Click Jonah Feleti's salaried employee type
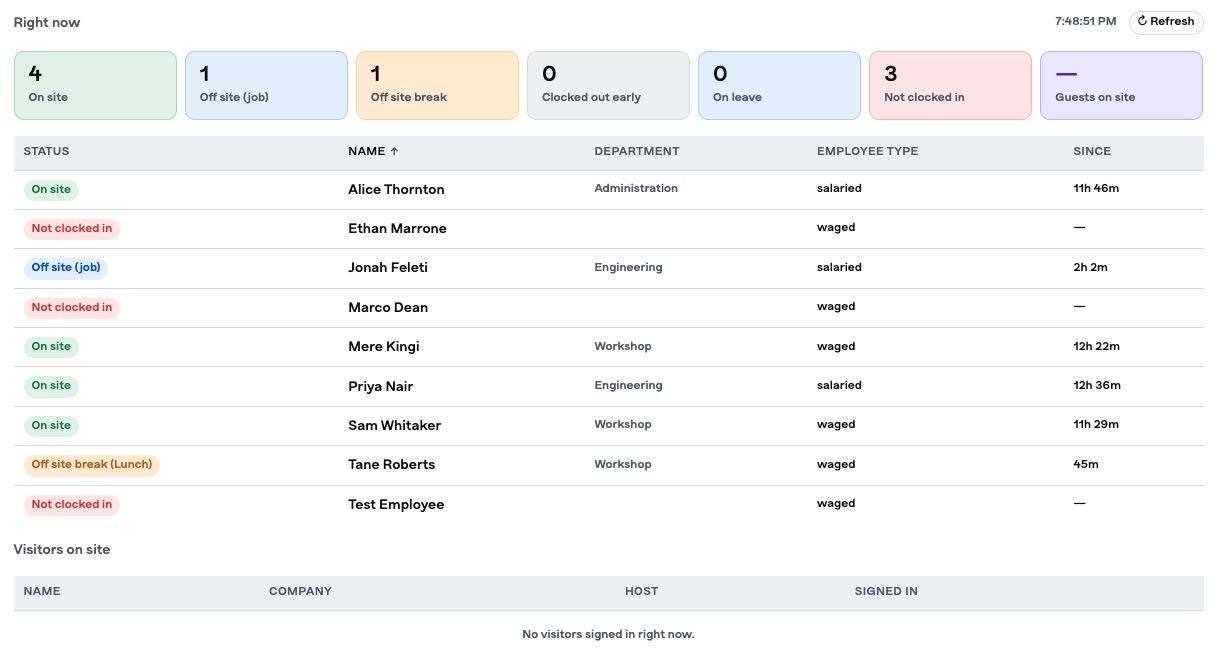The image size is (1220, 667). 839,267
